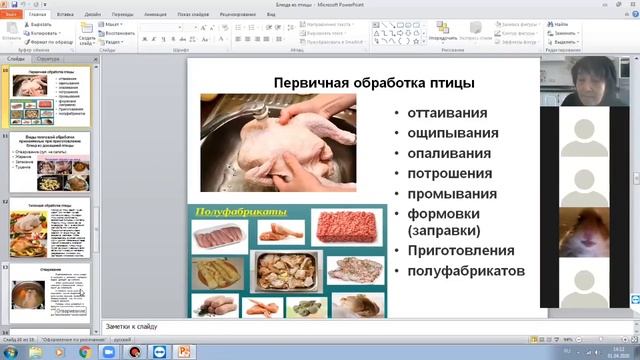Open Заливка фигуры fill dropdown
The width and height of the screenshot is (640, 360).
tap(517, 24)
